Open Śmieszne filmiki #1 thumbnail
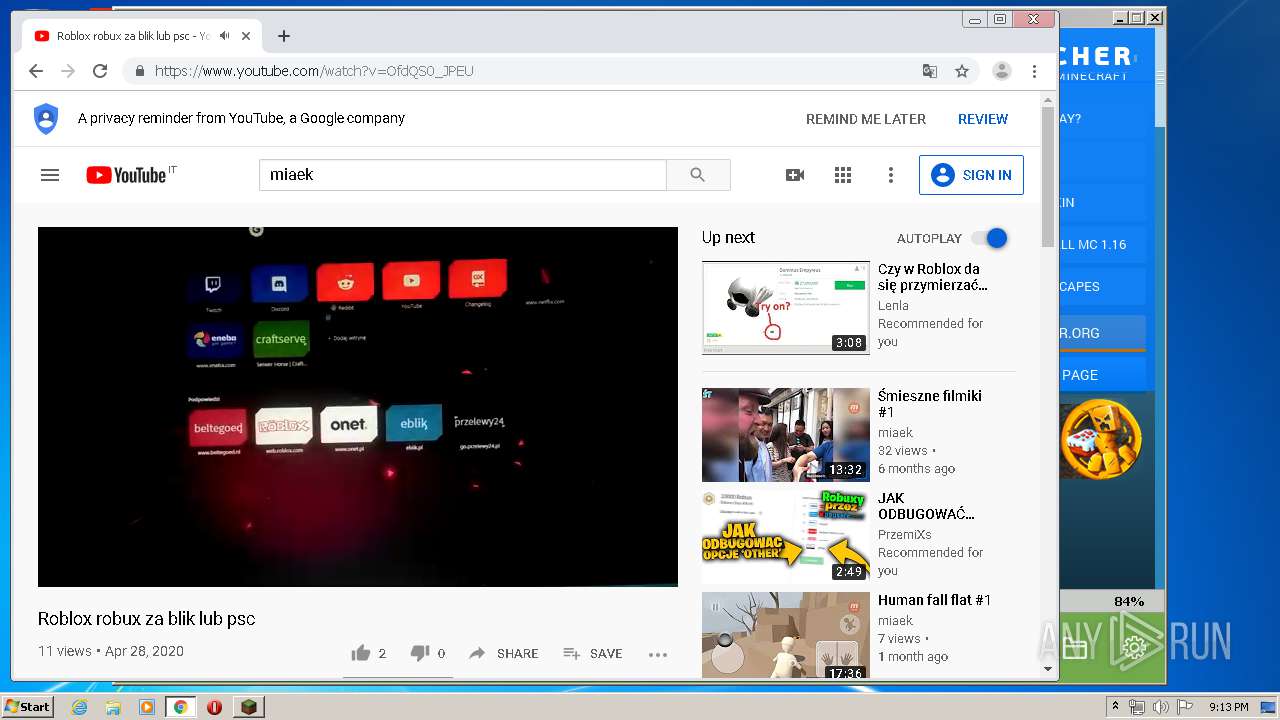 point(786,435)
